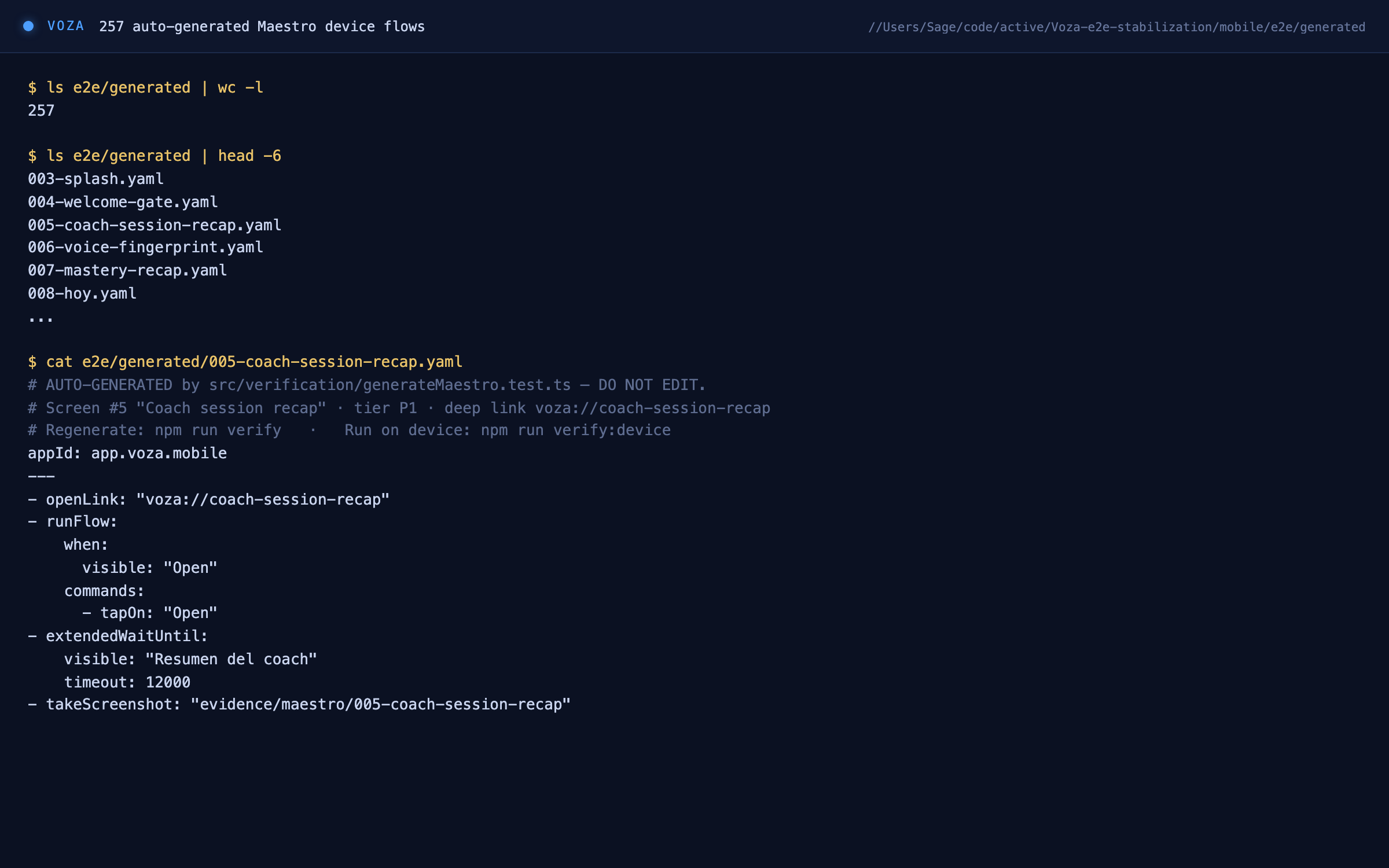Select 005-coach-session-recap.yaml in the file listing
Image resolution: width=1389 pixels, height=868 pixels.
pos(155,225)
